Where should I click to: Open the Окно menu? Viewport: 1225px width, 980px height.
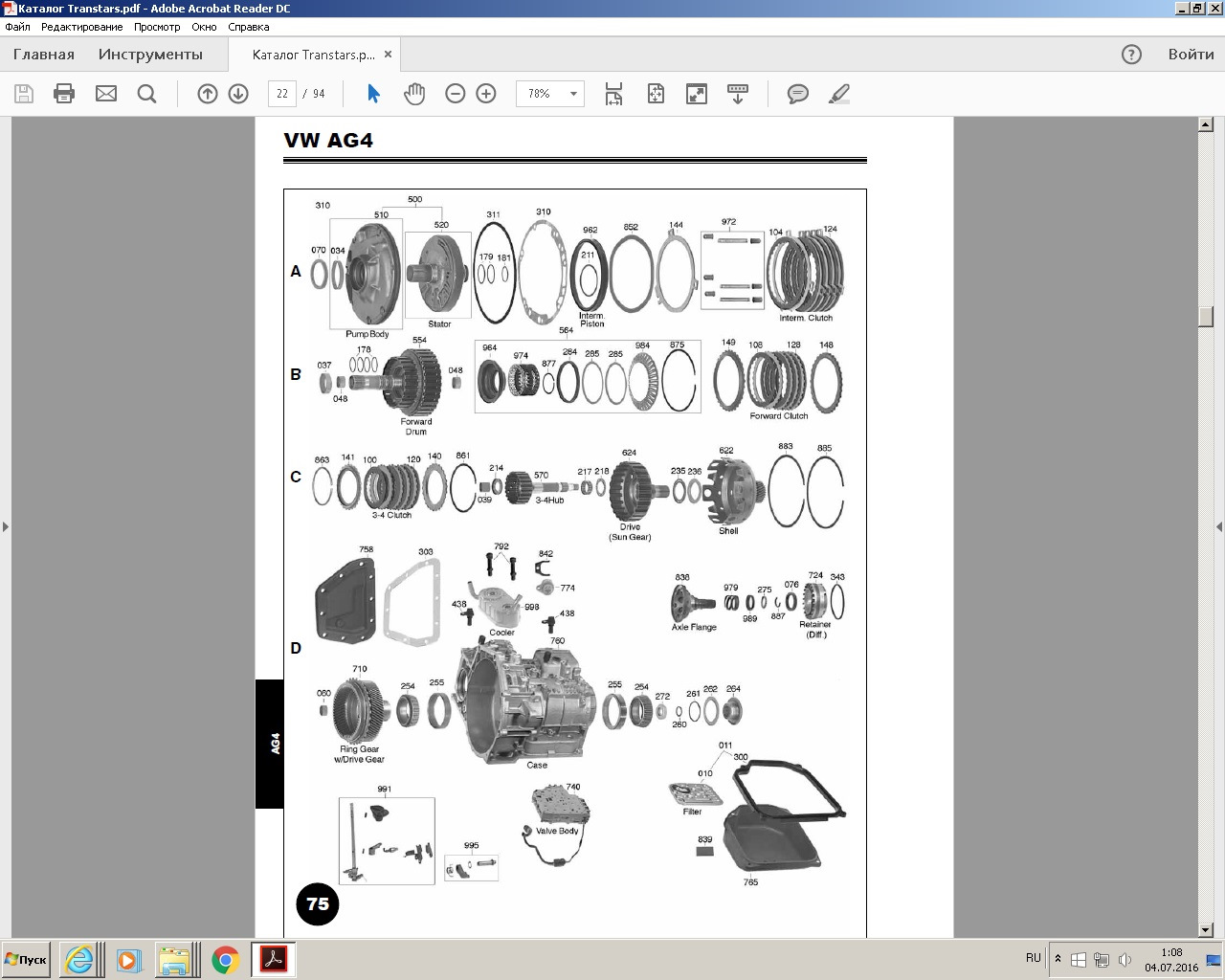(204, 27)
